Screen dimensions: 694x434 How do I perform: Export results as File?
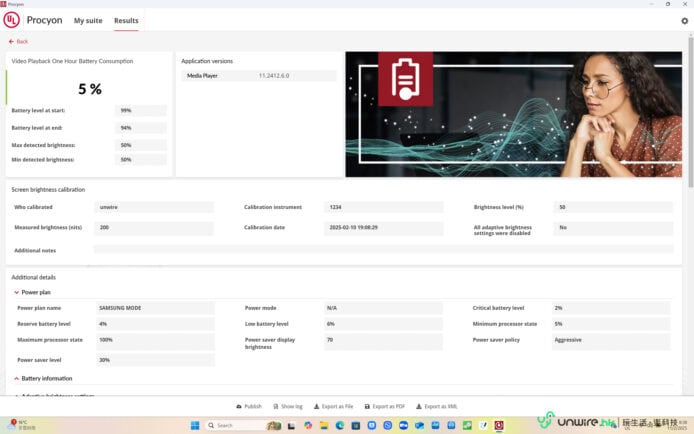(333, 407)
